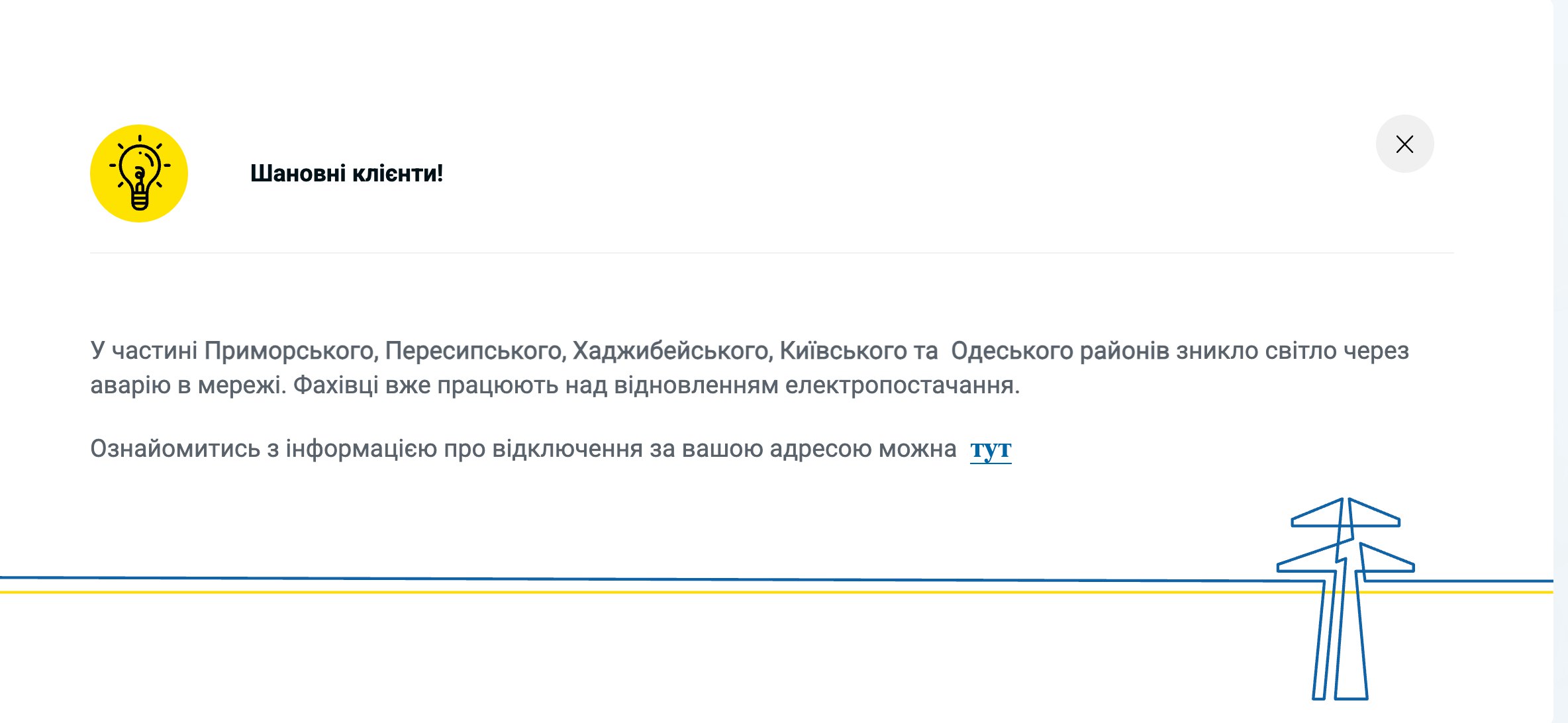Click the word "Хаджибейського" in the notice

[x=673, y=351]
